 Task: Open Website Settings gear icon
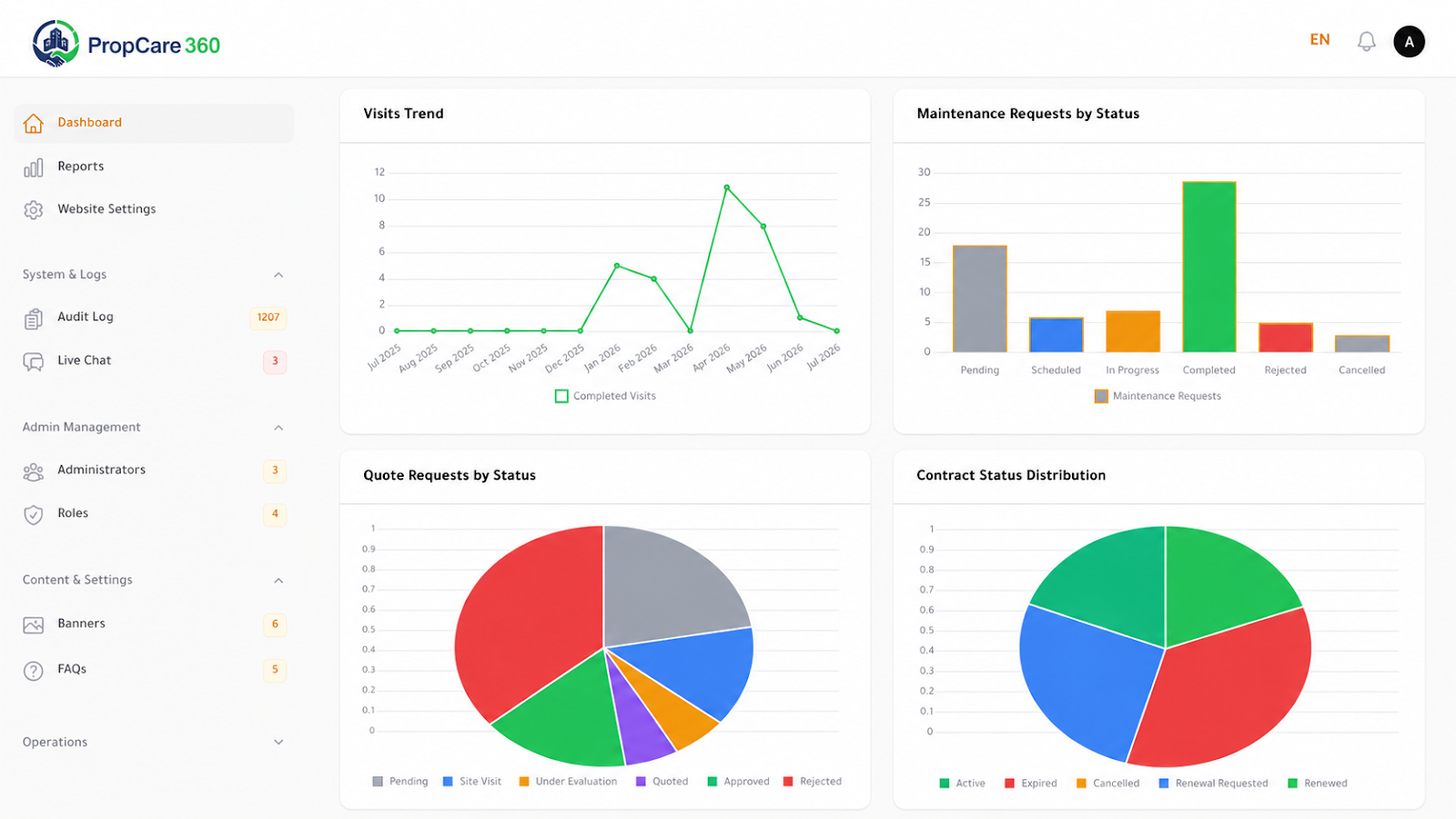(x=34, y=210)
